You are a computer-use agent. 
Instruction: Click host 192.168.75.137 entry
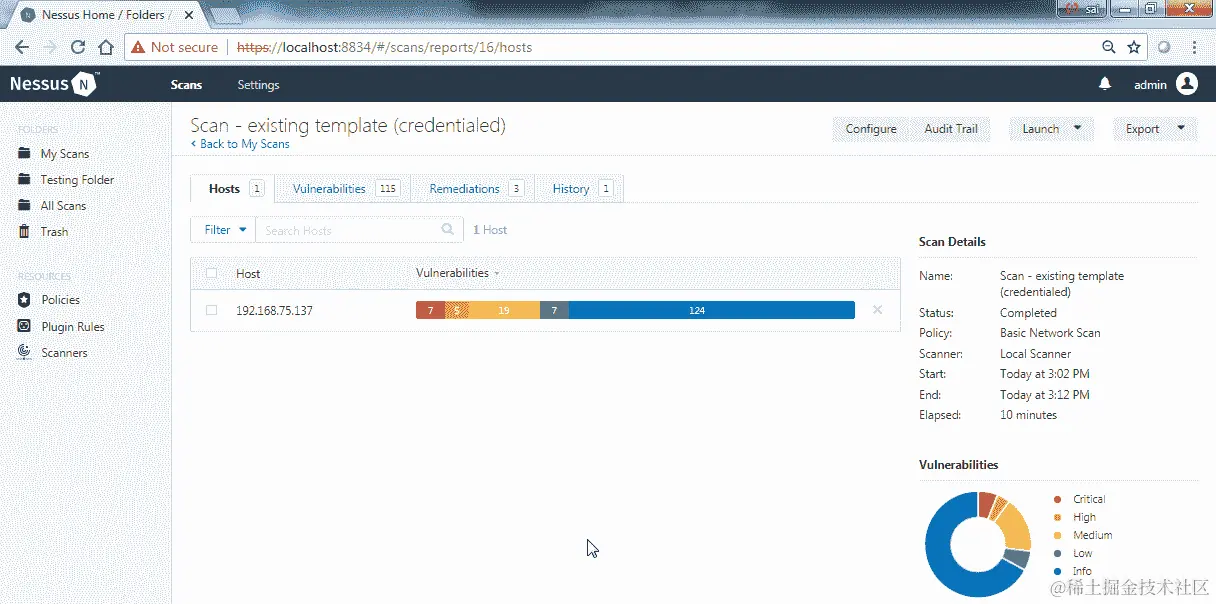pyautogui.click(x=274, y=311)
